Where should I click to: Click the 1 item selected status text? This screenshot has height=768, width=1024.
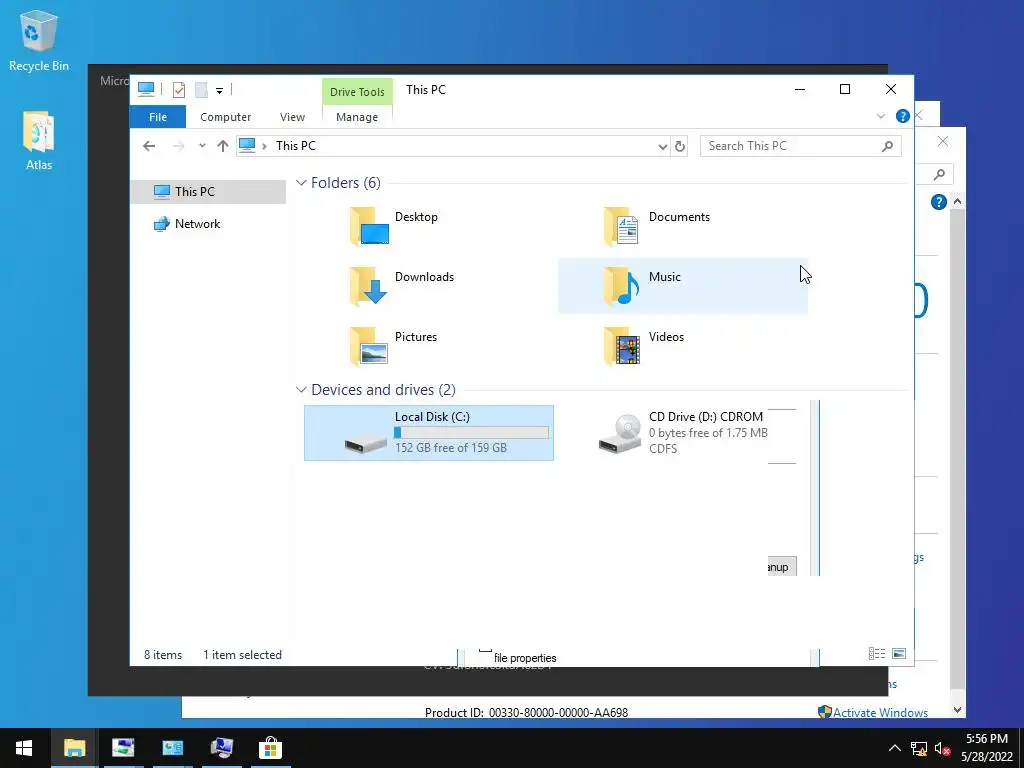(242, 655)
